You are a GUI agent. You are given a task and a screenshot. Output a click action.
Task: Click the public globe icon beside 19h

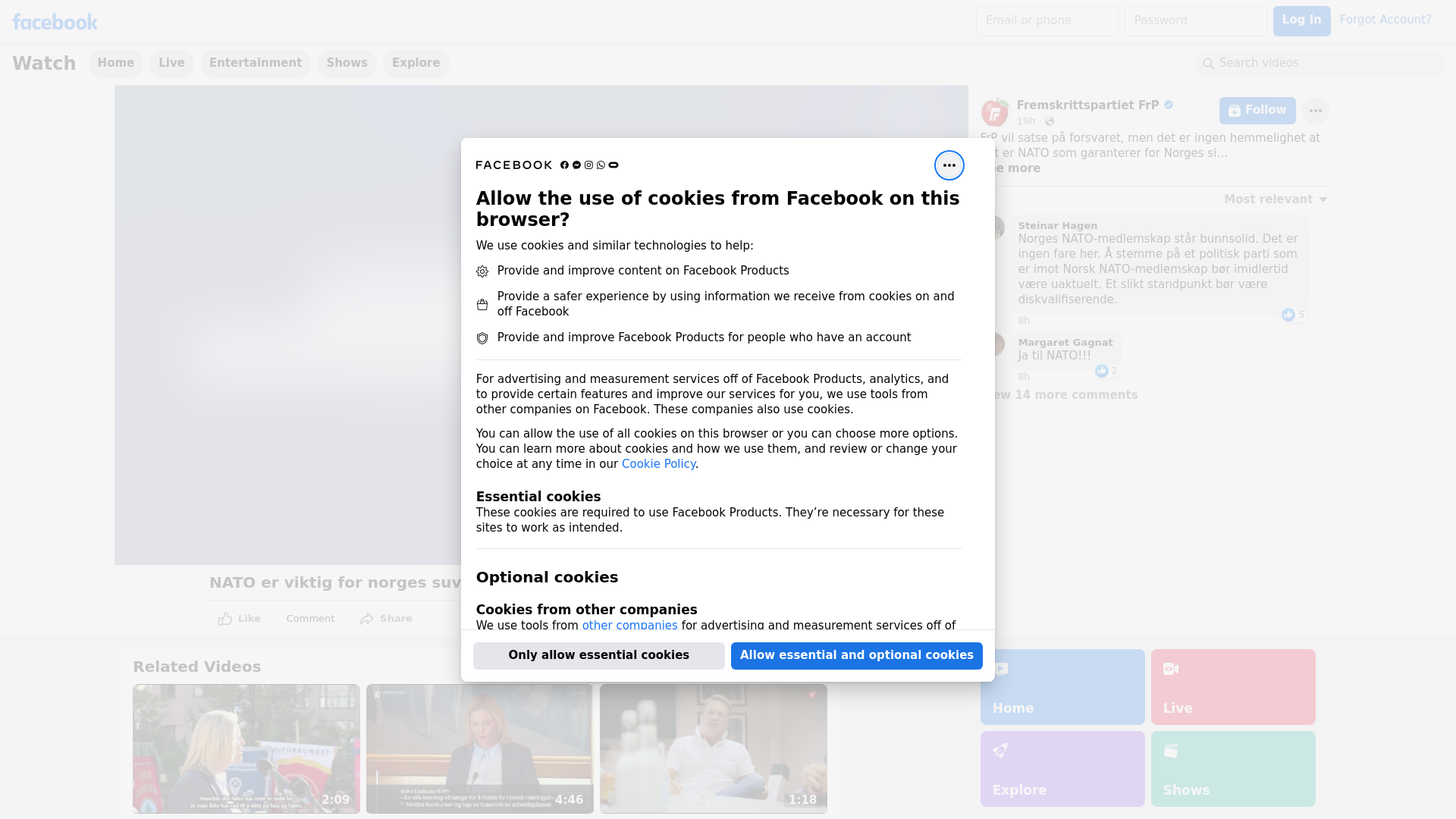(1050, 121)
